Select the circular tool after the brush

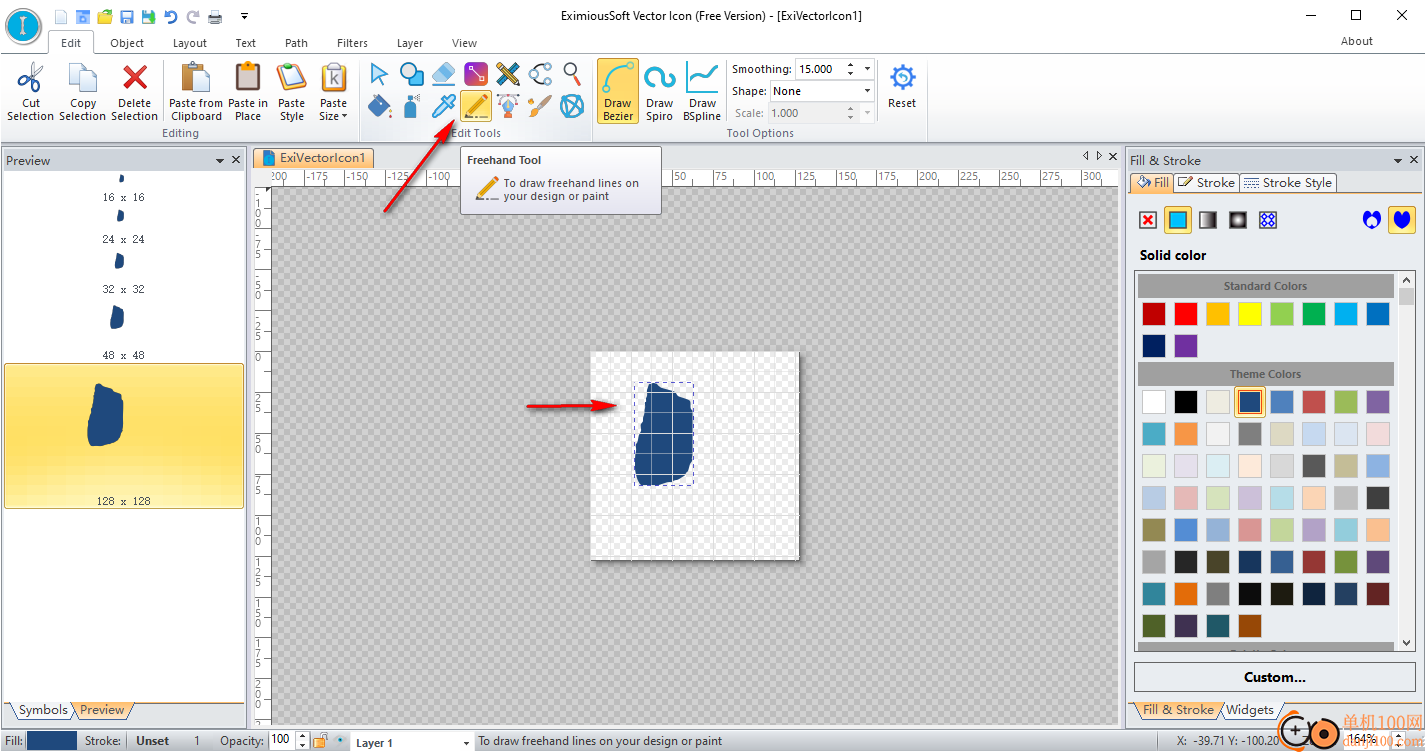(572, 105)
